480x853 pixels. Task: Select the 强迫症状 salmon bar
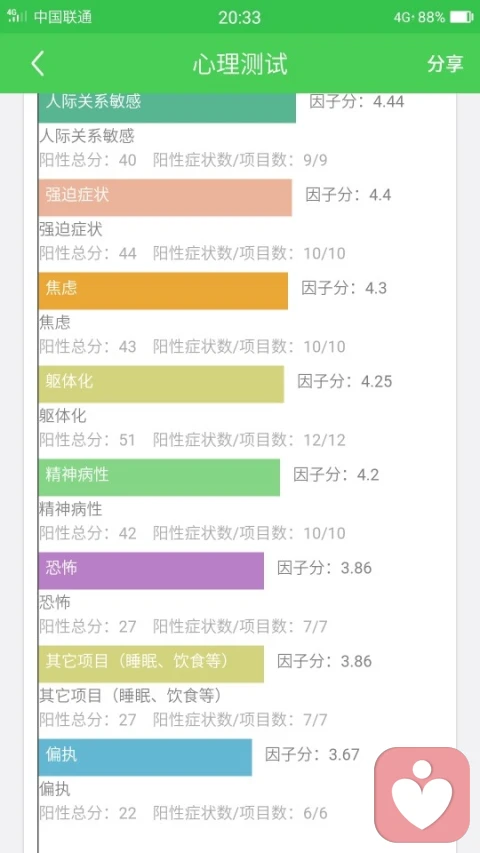click(165, 197)
